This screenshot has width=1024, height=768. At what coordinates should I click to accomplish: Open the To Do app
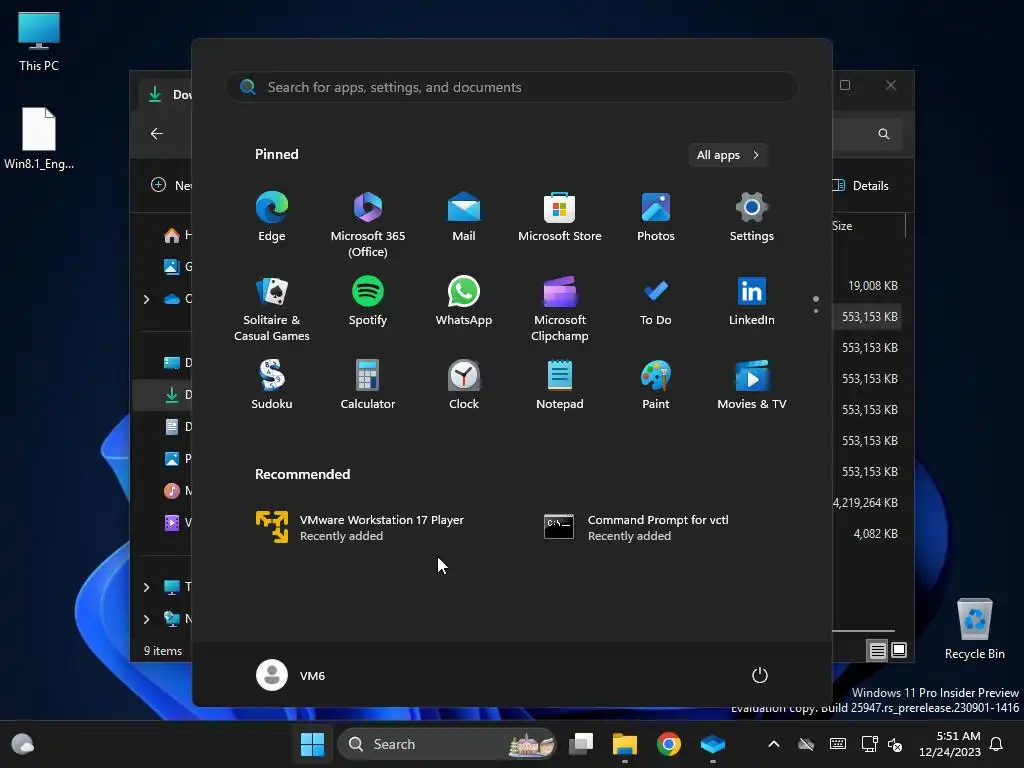click(x=656, y=301)
